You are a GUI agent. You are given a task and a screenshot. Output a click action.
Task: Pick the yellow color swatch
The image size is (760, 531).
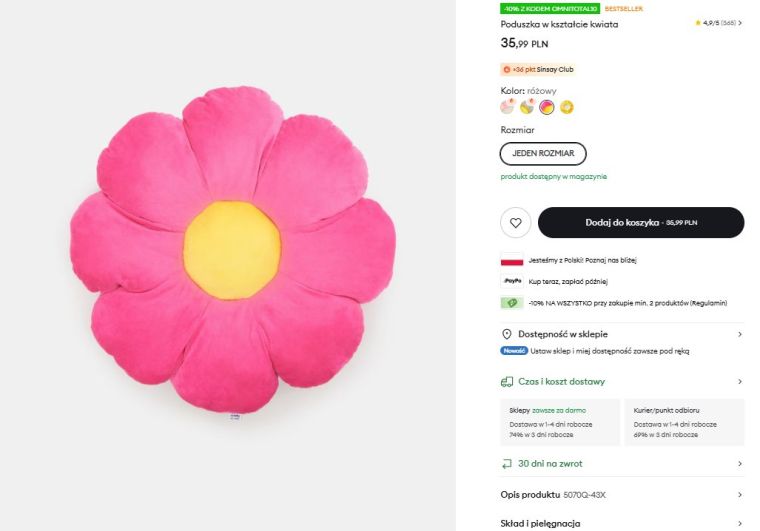coord(567,107)
